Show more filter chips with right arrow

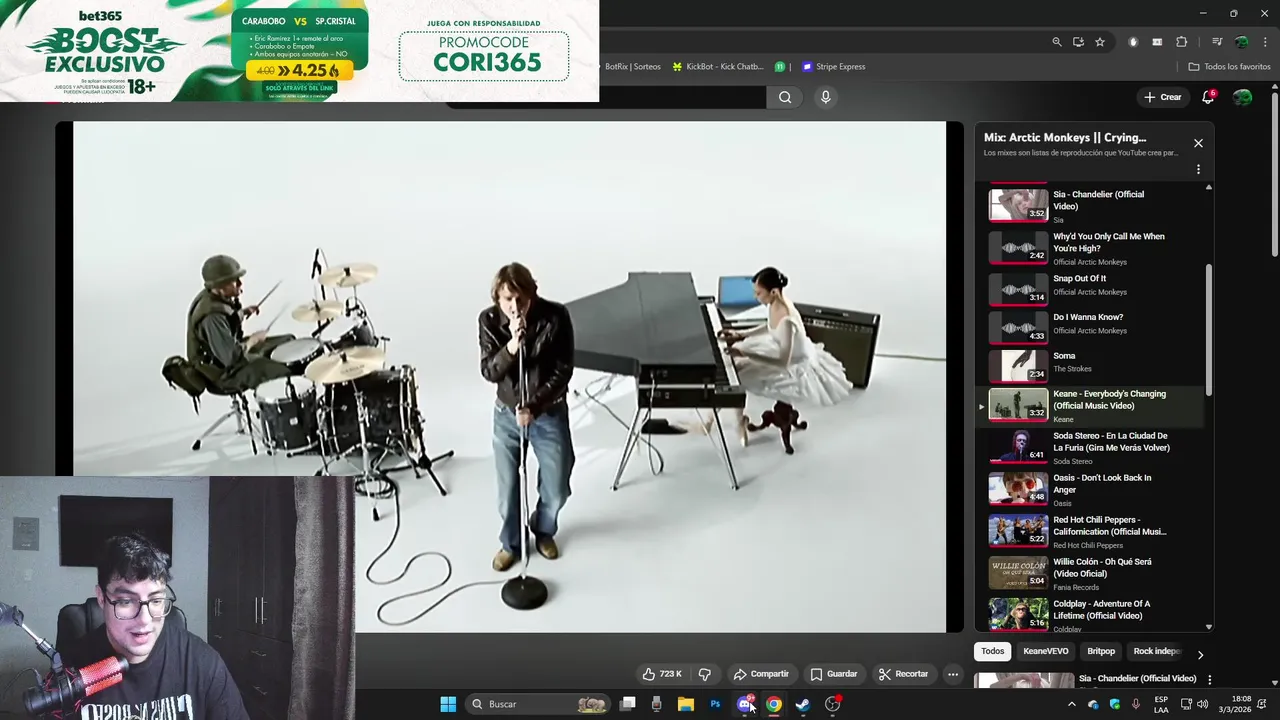pos(1200,654)
